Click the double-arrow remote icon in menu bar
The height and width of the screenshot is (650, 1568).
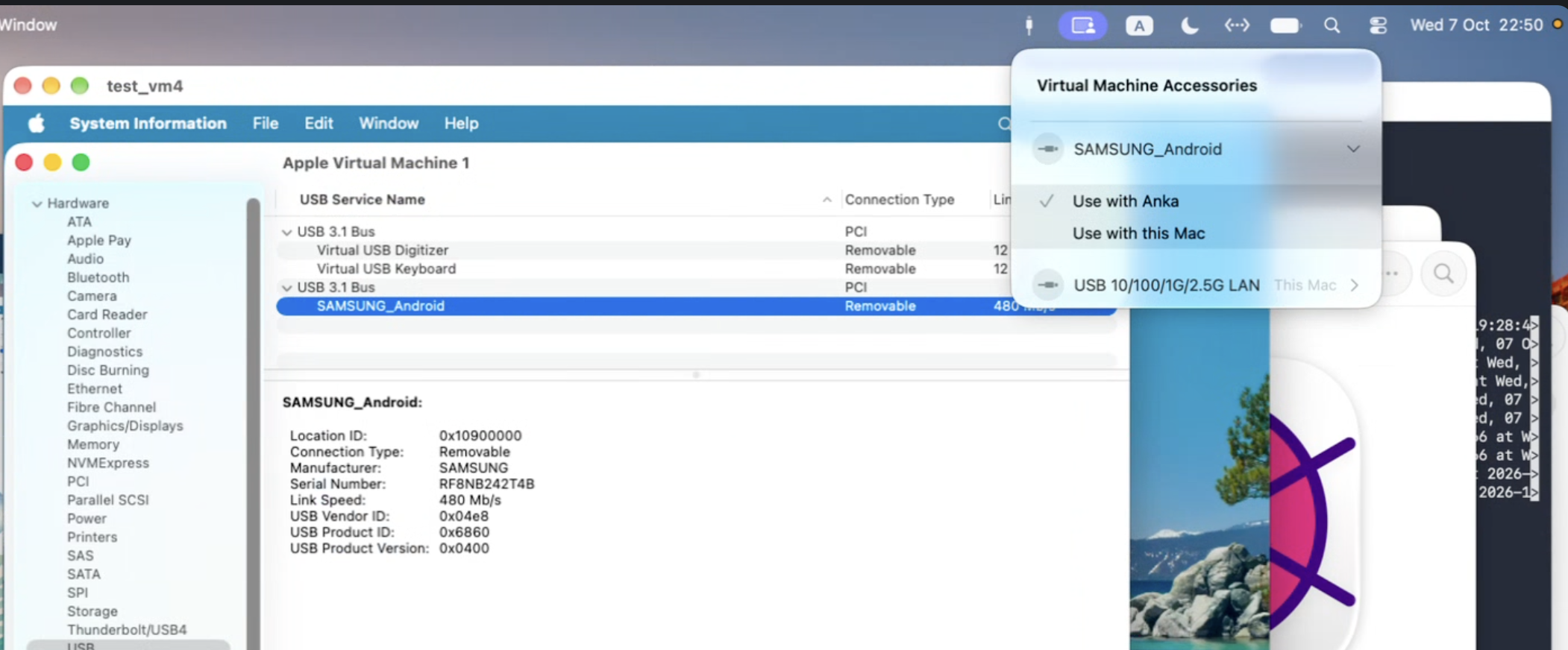[1237, 26]
